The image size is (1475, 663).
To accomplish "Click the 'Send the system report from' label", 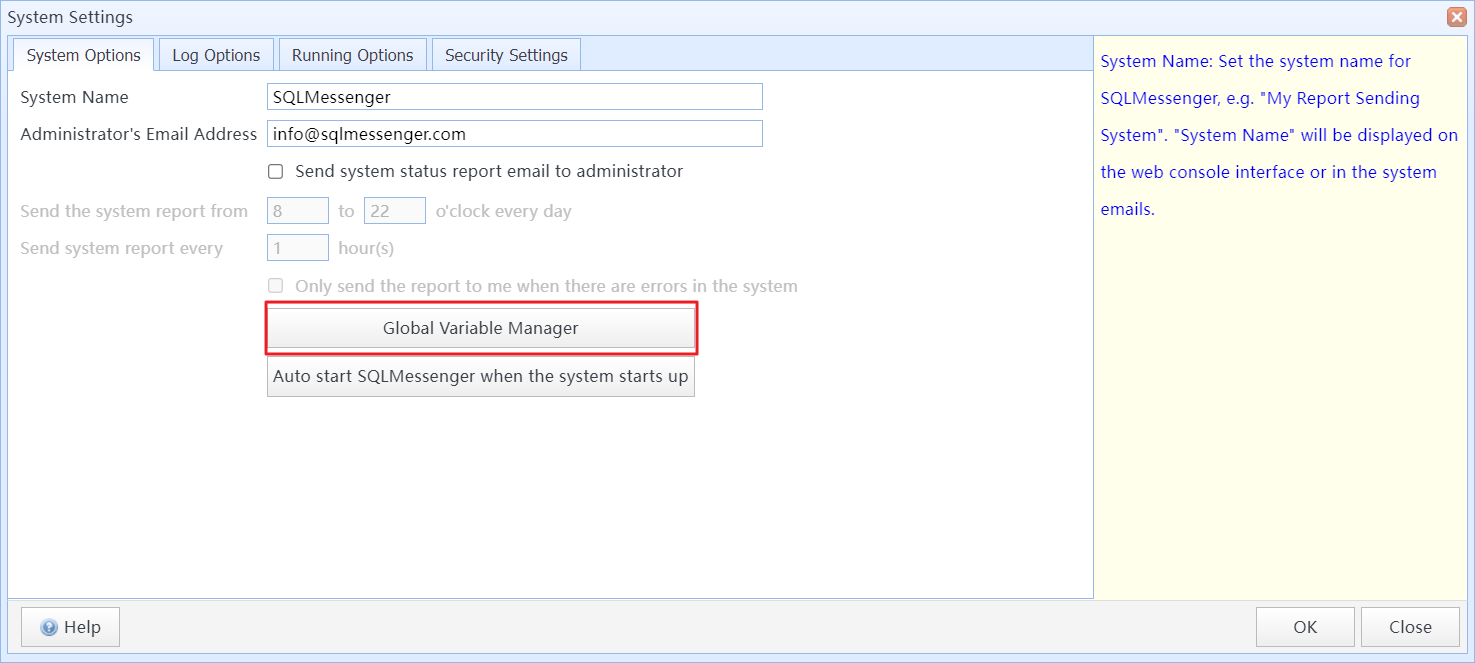I will 134,212.
